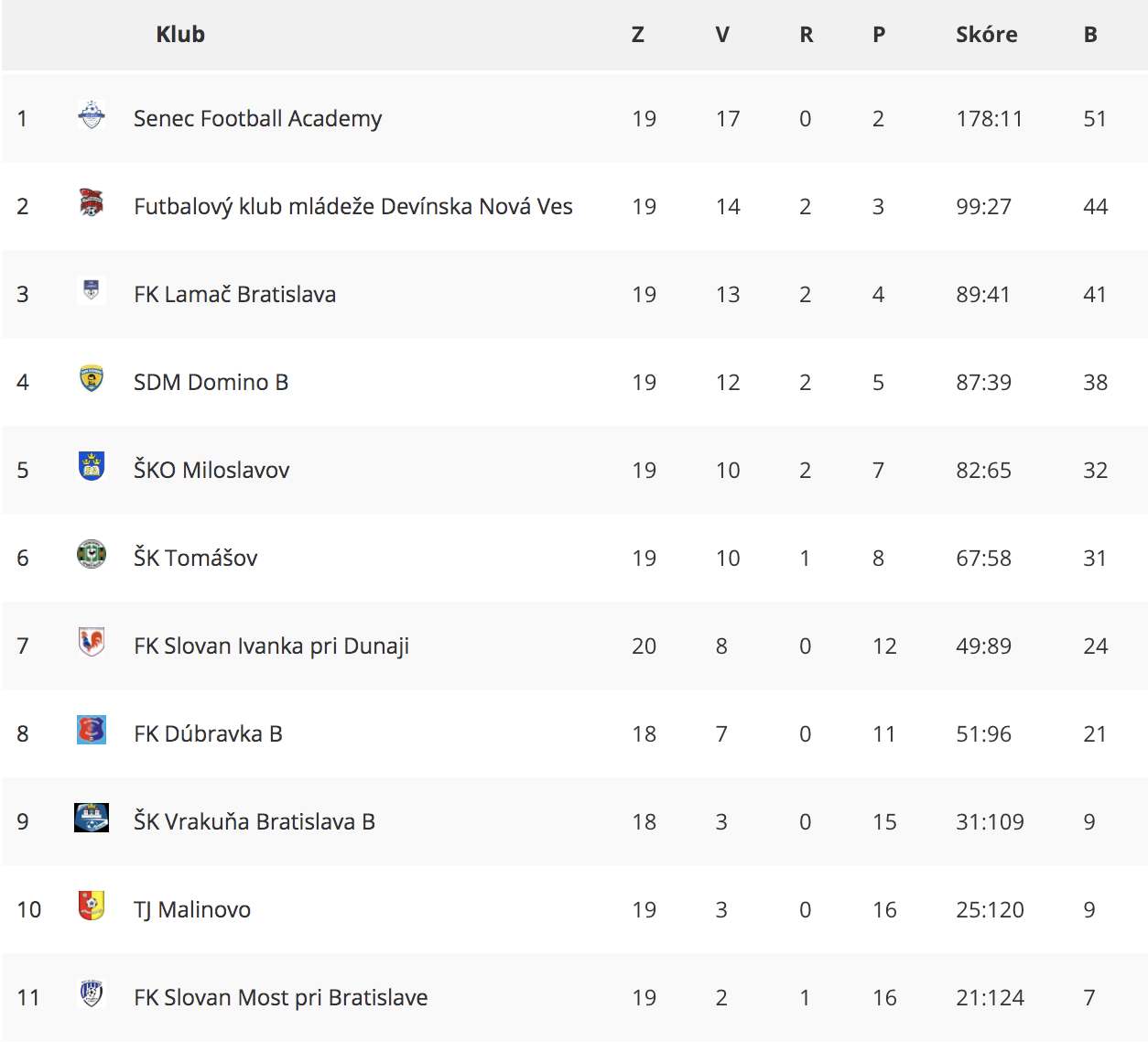1148x1042 pixels.
Task: Open the TJ Malinovo club link
Action: click(192, 909)
